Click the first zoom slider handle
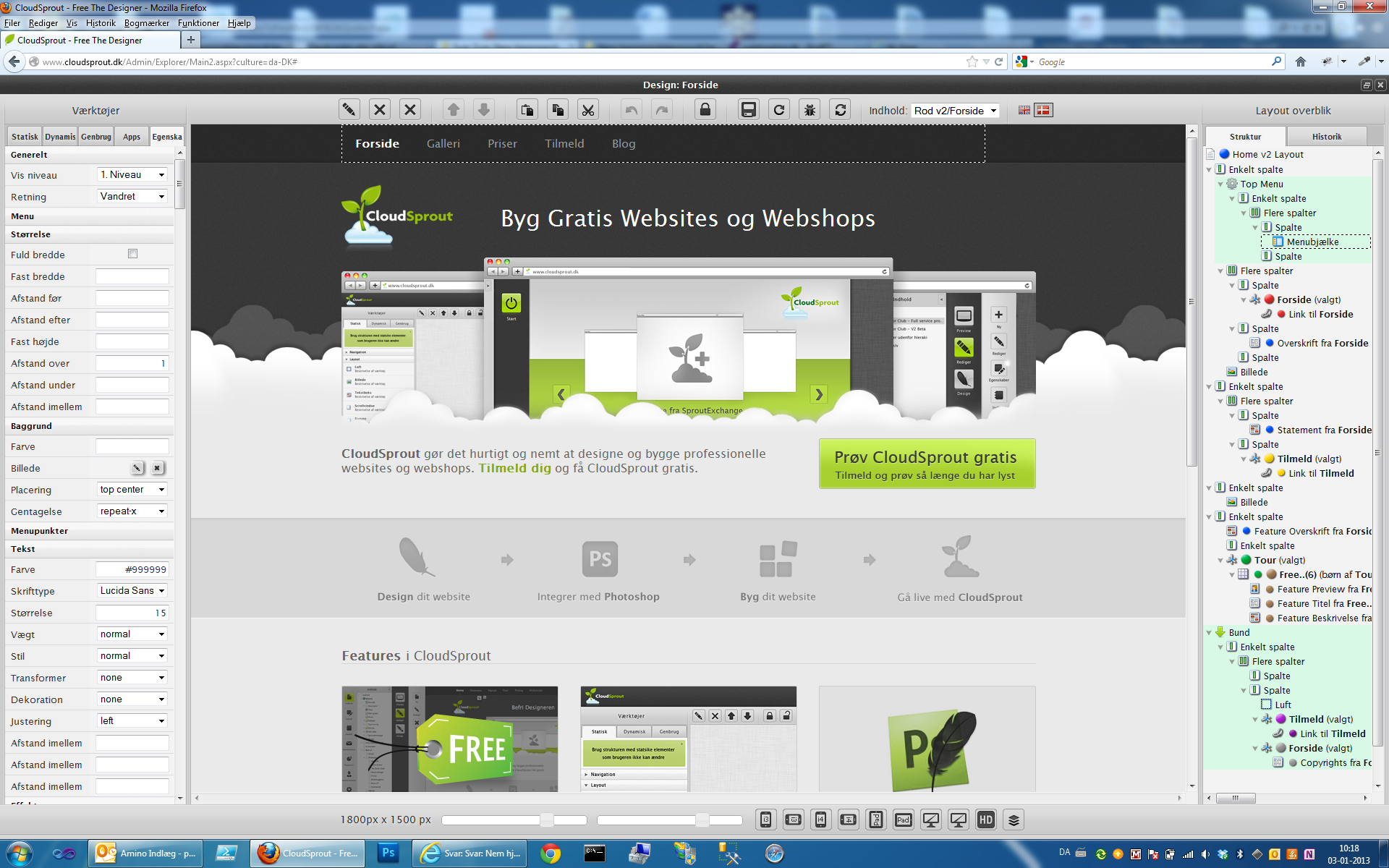 point(547,820)
